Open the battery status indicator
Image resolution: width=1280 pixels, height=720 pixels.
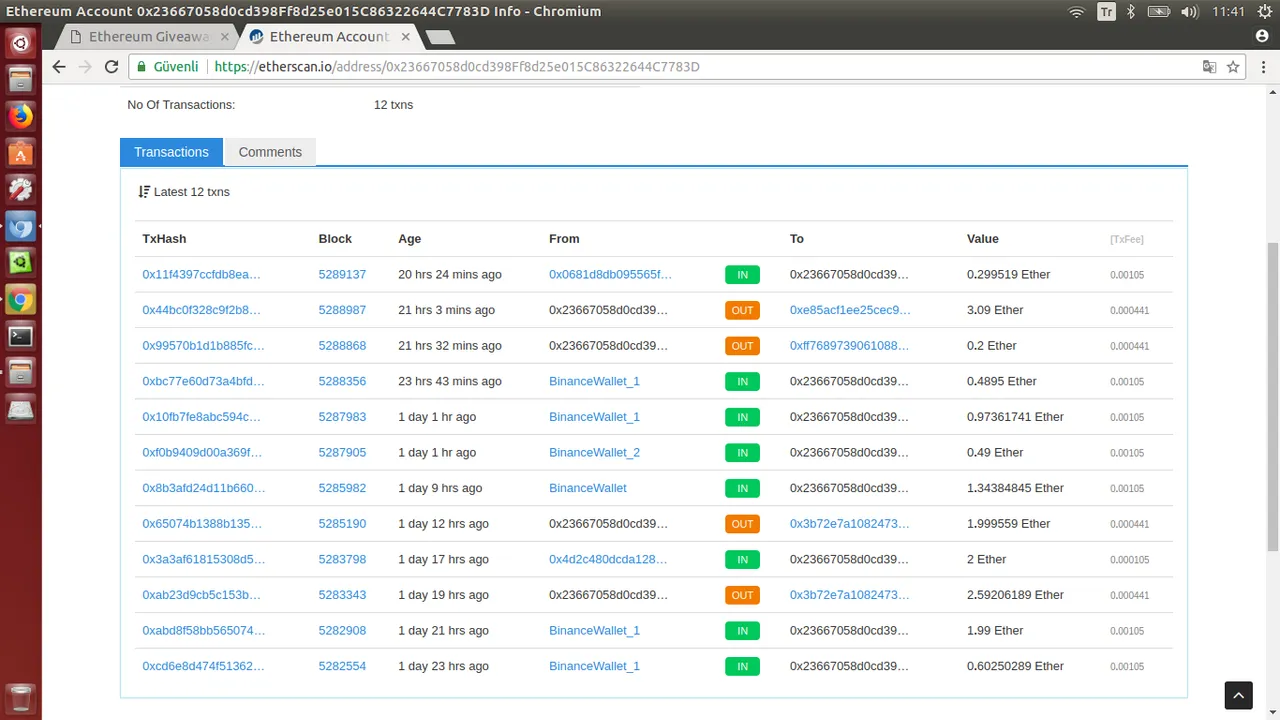point(1159,12)
